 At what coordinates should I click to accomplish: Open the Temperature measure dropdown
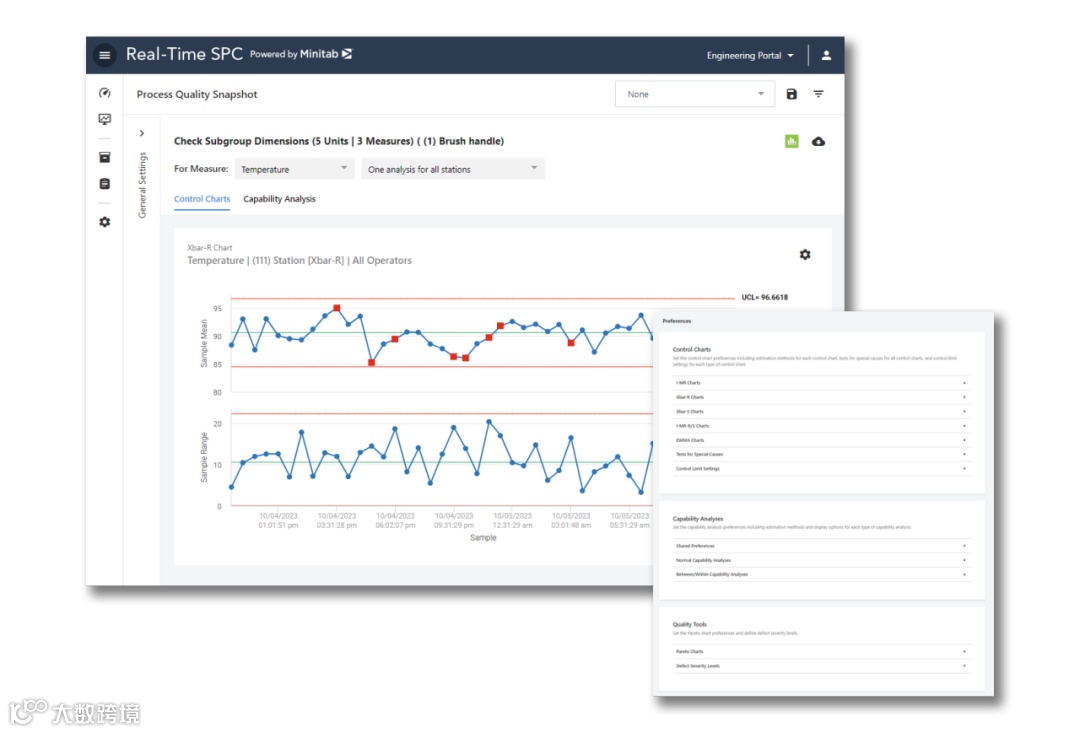coord(294,169)
